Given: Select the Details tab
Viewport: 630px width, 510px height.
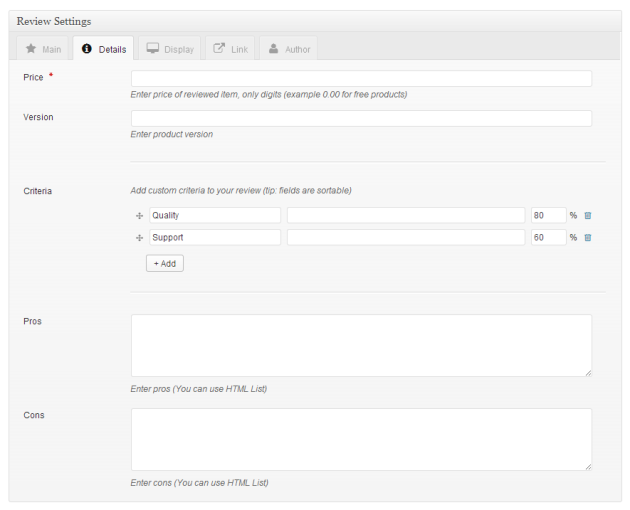Looking at the screenshot, I should tap(103, 49).
